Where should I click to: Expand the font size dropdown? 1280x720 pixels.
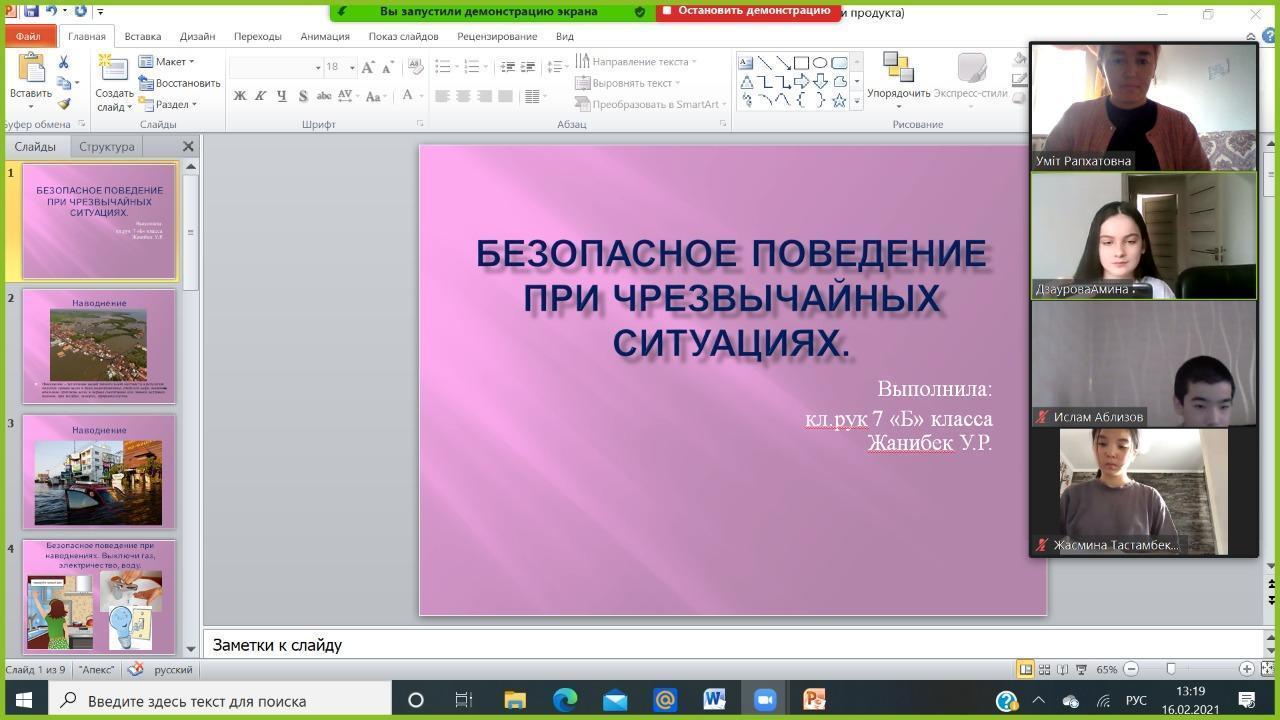(x=352, y=68)
